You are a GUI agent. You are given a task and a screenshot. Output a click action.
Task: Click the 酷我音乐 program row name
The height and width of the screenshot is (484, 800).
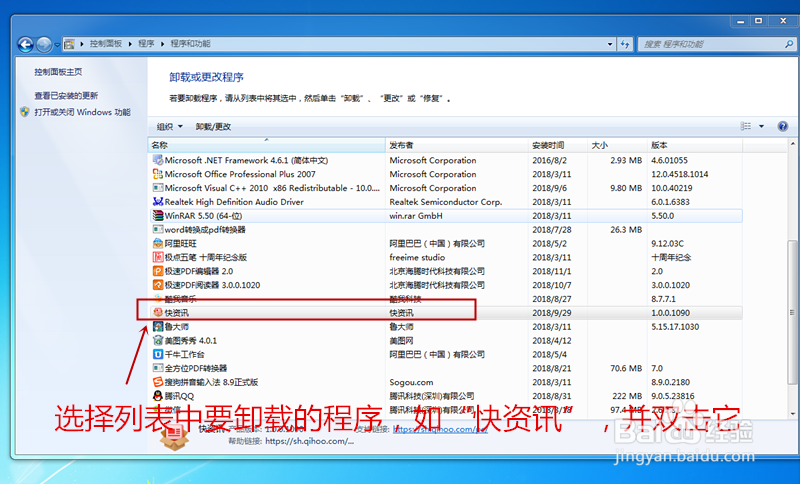coord(181,299)
